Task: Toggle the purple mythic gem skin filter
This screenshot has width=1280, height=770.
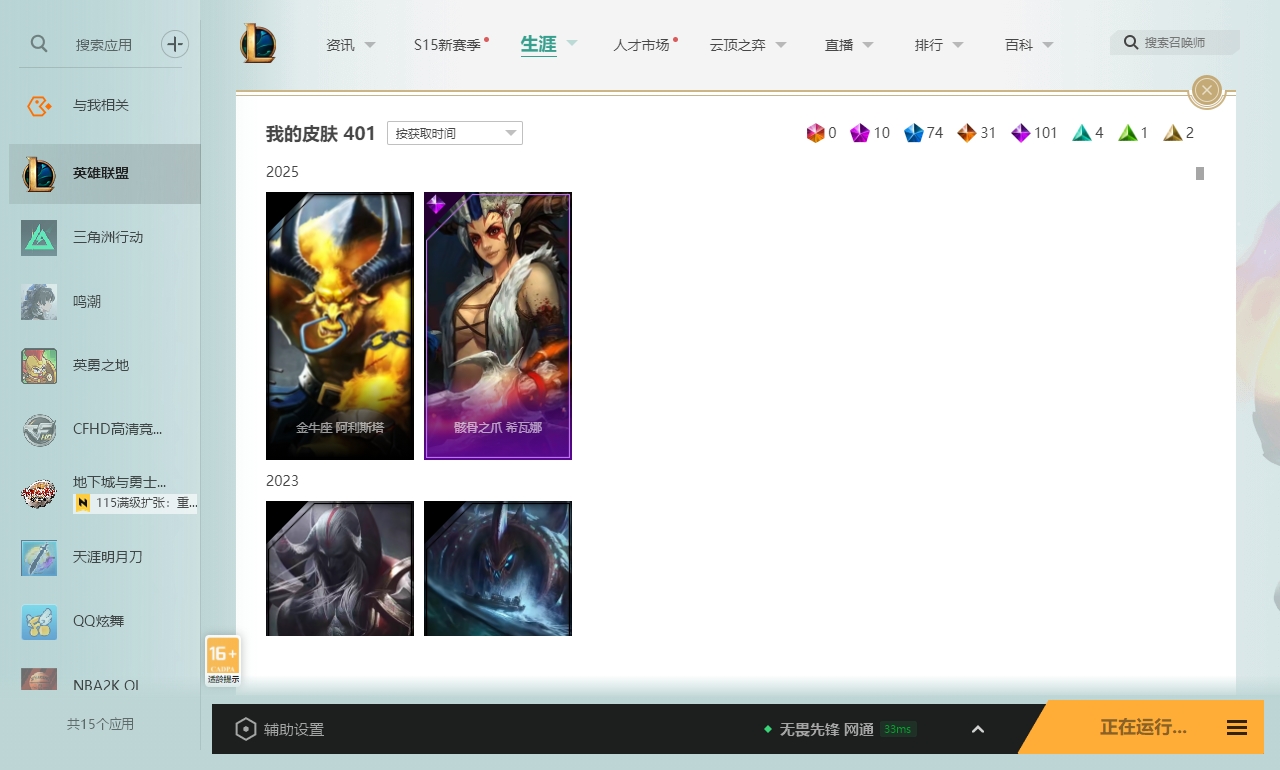Action: [x=860, y=132]
